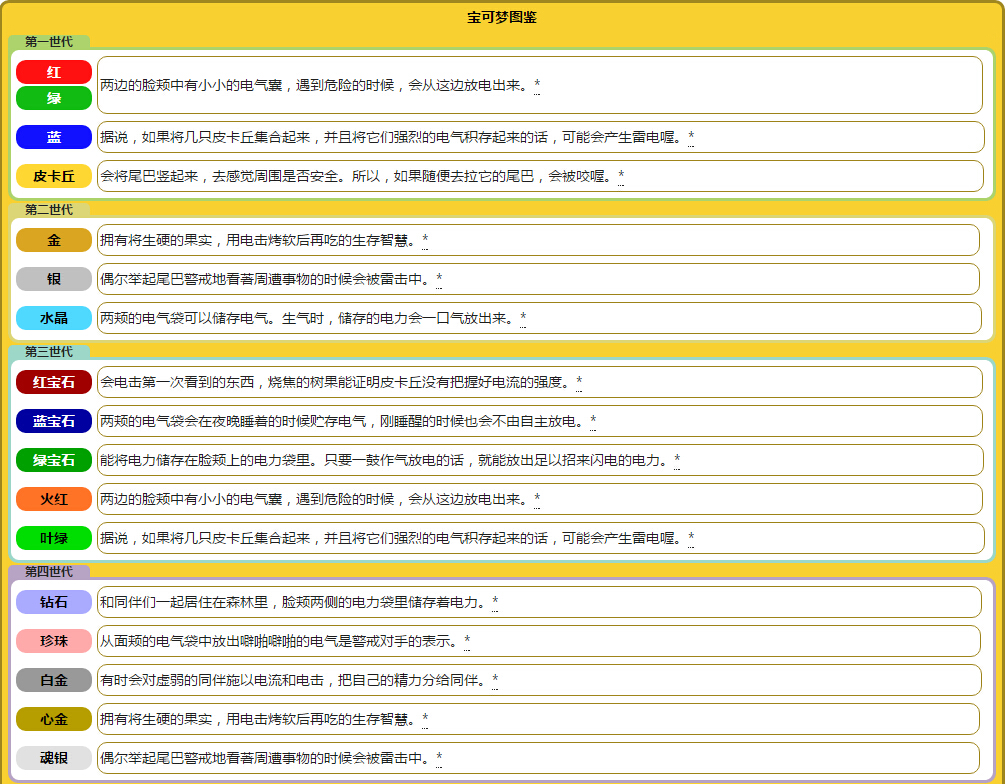Click the asterisk after 银 entry text
The height and width of the screenshot is (784, 1006).
point(439,279)
